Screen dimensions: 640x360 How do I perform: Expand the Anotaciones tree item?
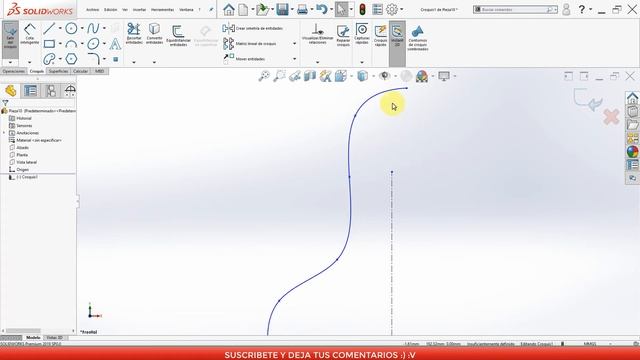point(4,133)
